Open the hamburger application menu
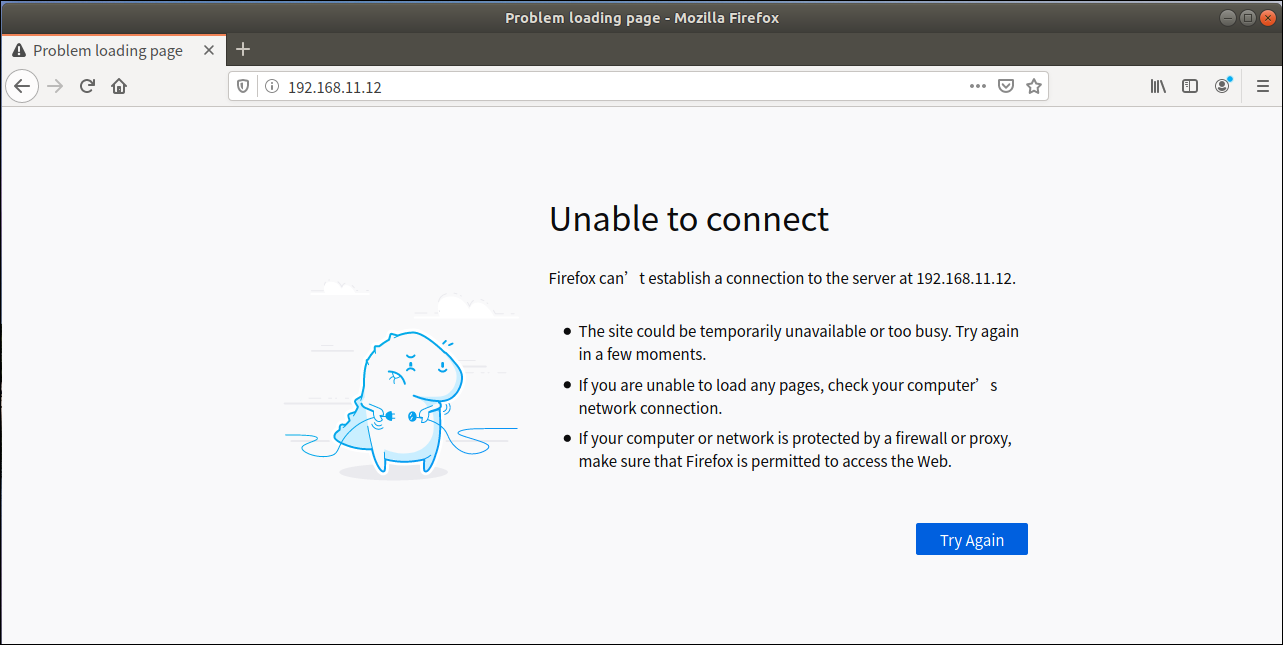Viewport: 1283px width, 645px height. (x=1262, y=87)
